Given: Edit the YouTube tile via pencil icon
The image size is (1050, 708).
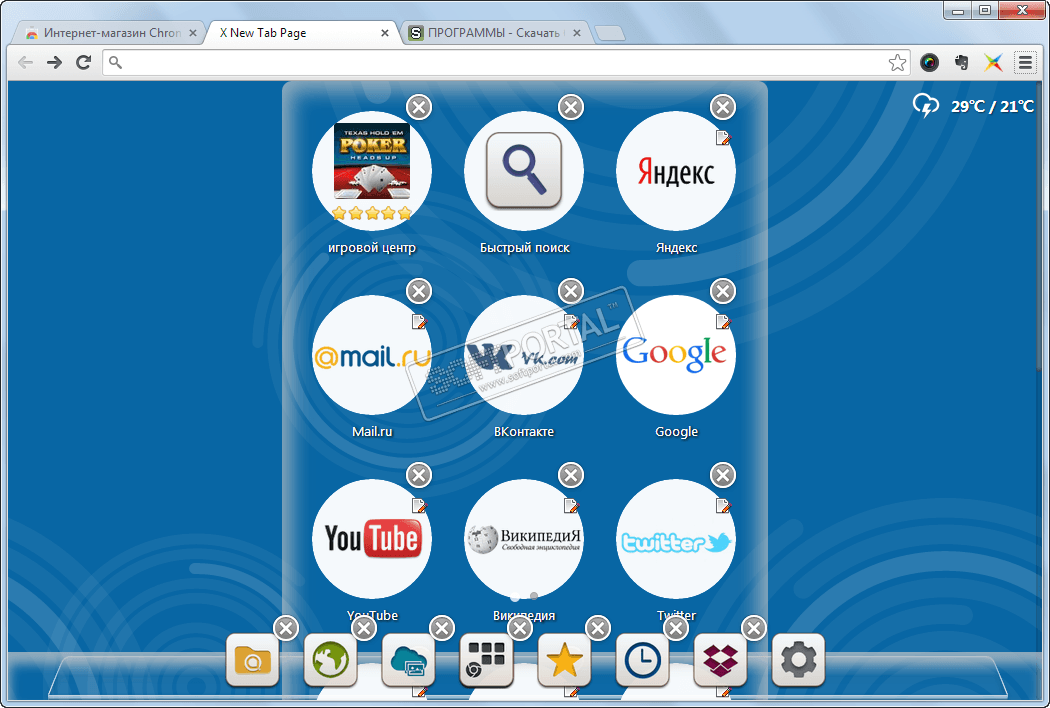Looking at the screenshot, I should 419,506.
